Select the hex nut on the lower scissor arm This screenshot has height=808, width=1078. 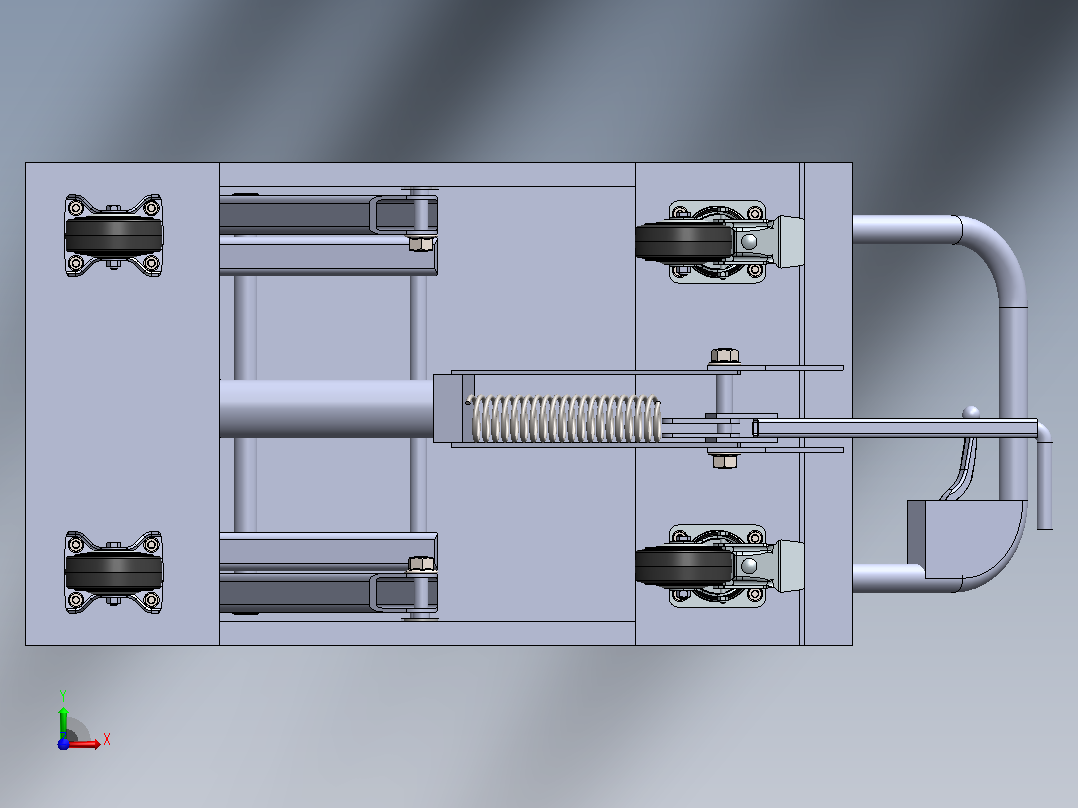point(420,565)
